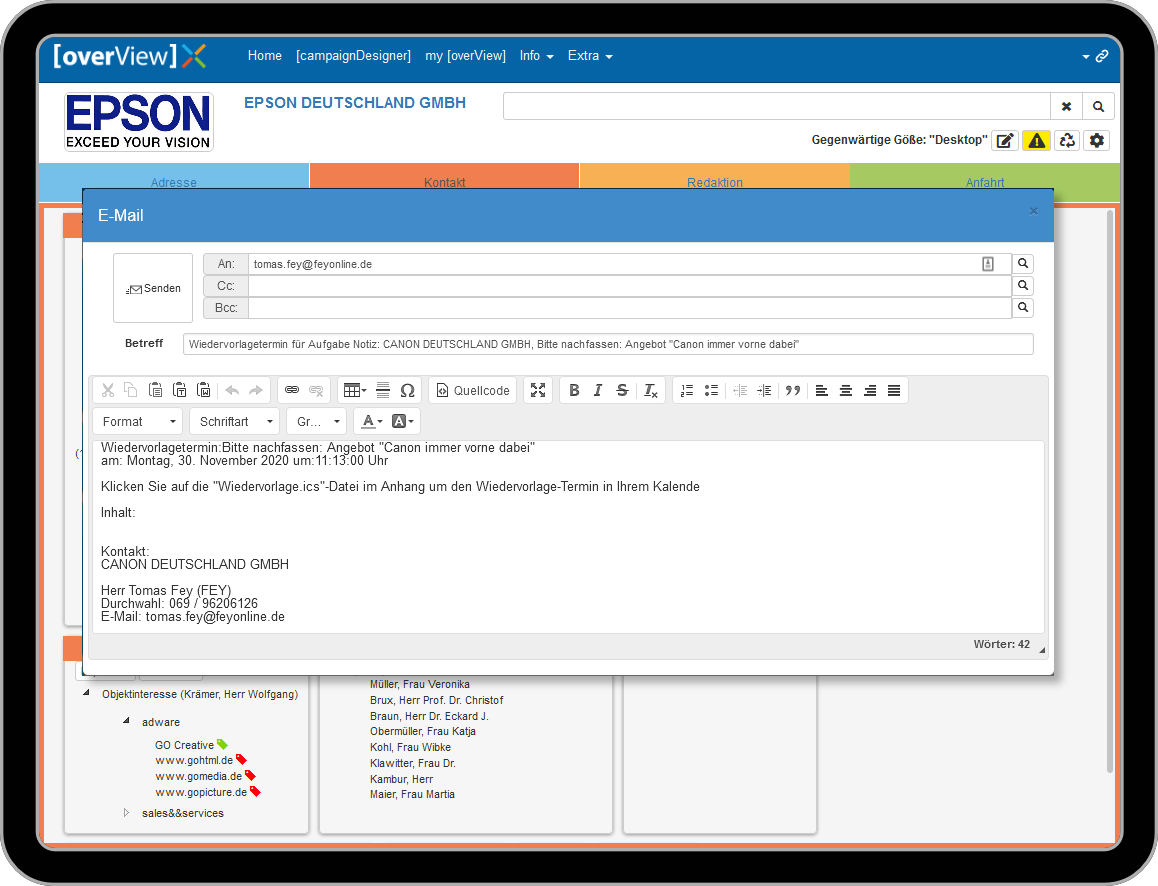This screenshot has height=886, width=1158.
Task: Toggle strikethrough formatting
Action: pos(623,391)
